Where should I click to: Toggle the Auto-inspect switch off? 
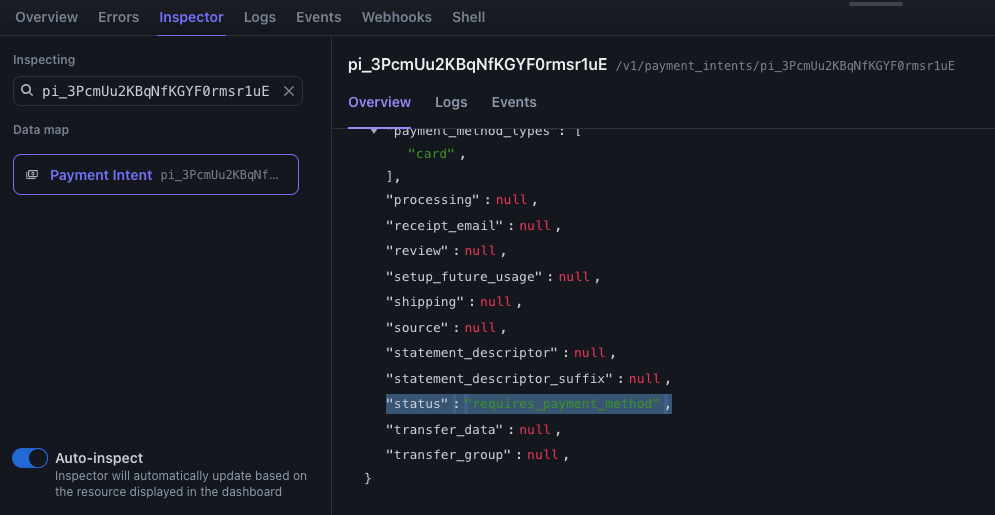click(x=30, y=458)
